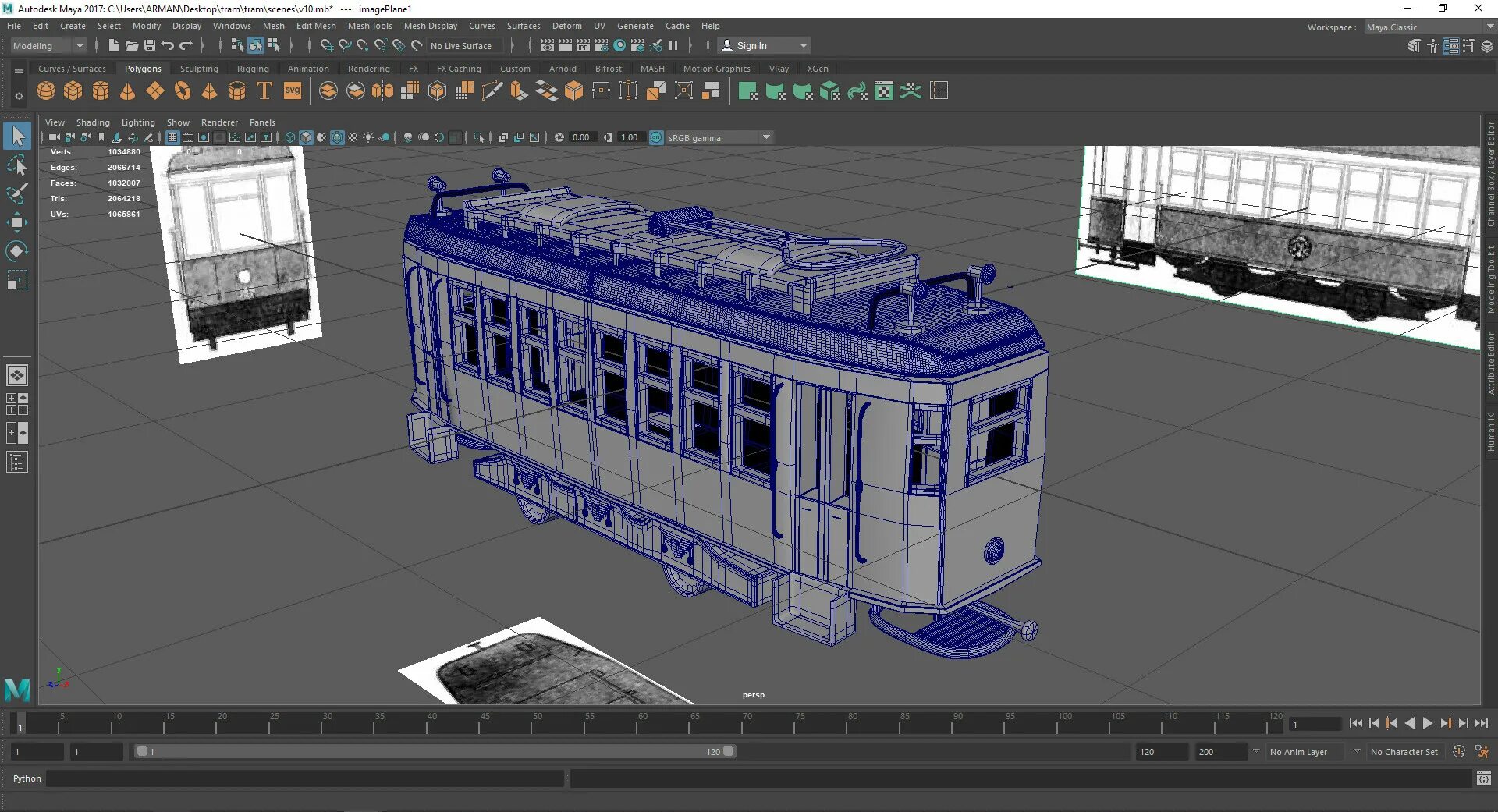Toggle select by hierarchy mode
This screenshot has width=1498, height=812.
click(238, 46)
